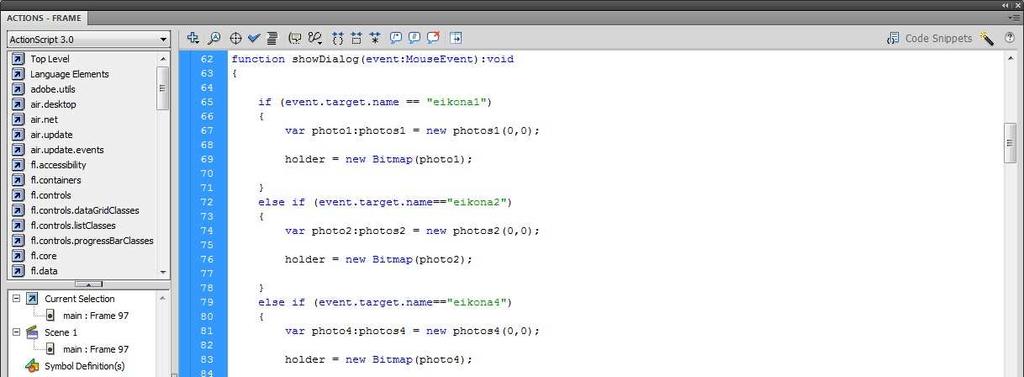Click the toolbox list scrollbar thumb
Image resolution: width=1024 pixels, height=377 pixels.
163,88
